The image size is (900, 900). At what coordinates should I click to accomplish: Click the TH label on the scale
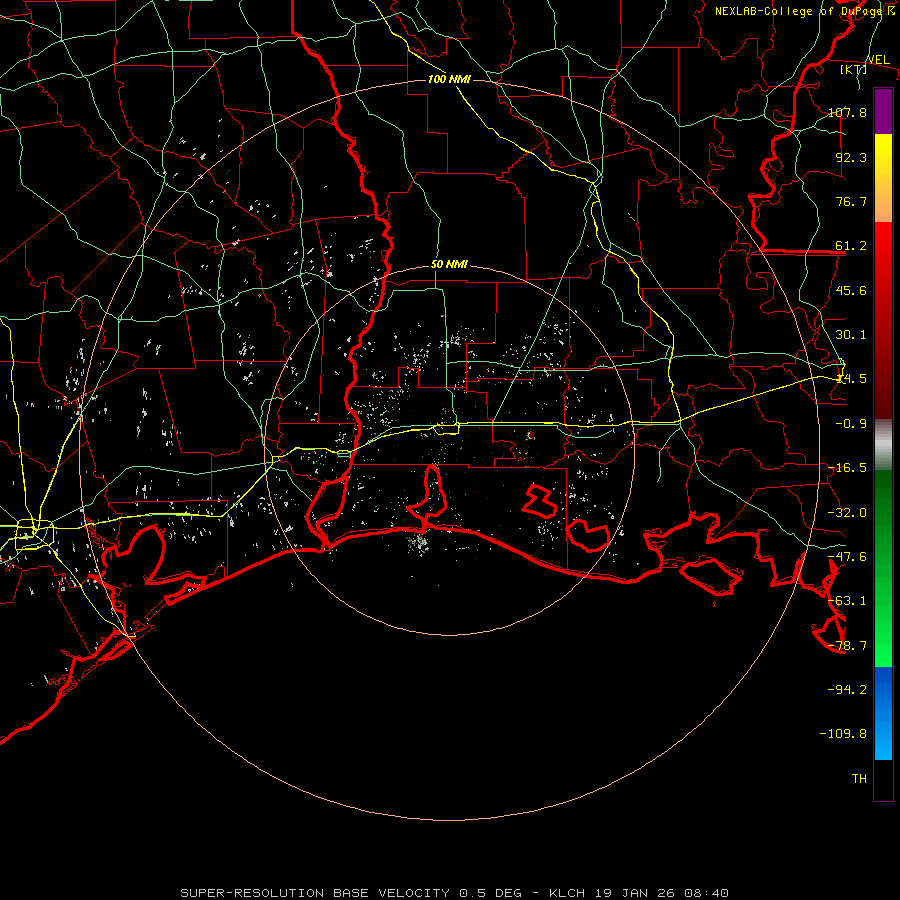click(859, 778)
